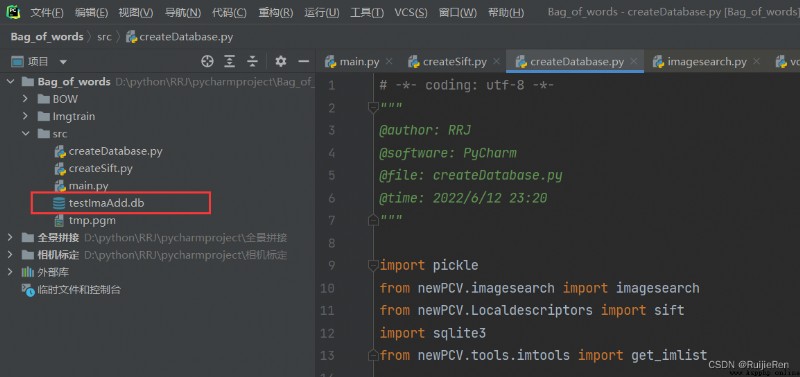Open project panel settings gear
Viewport: 800px width, 377px height.
281,62
